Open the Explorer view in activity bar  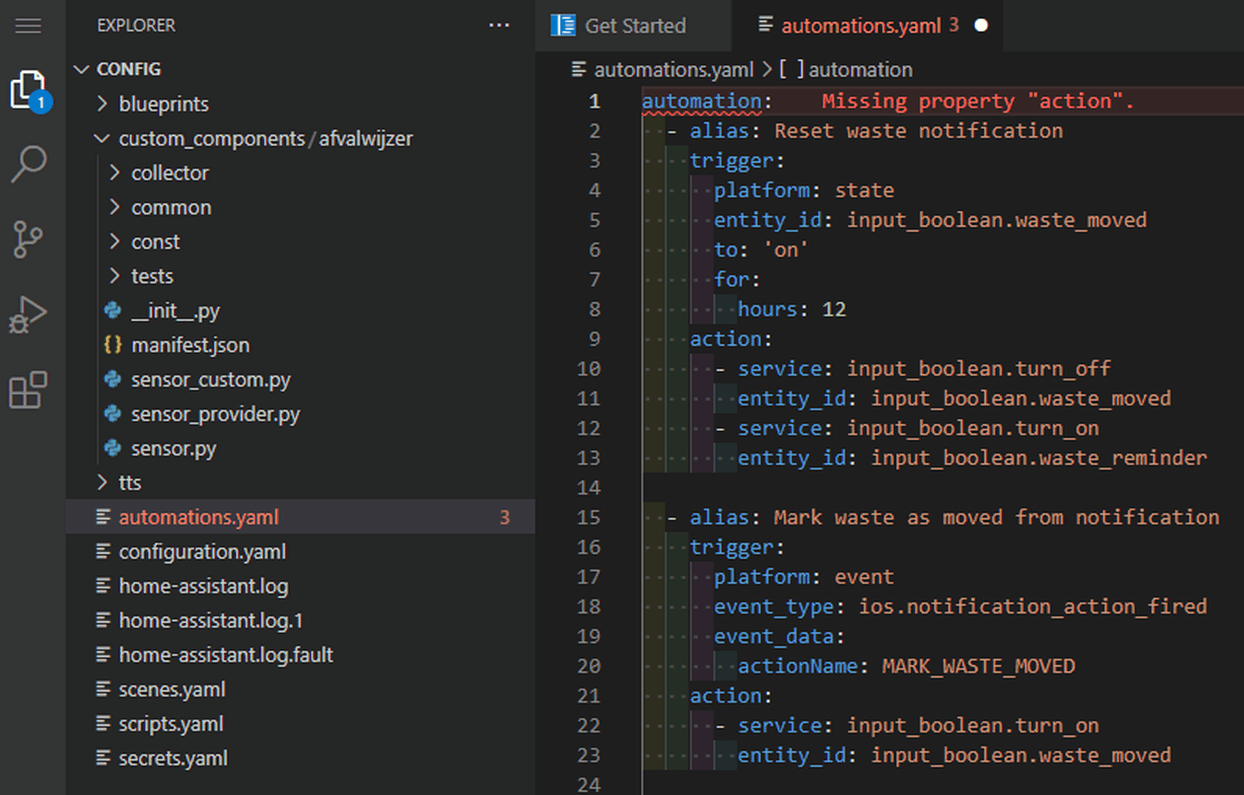tap(28, 91)
